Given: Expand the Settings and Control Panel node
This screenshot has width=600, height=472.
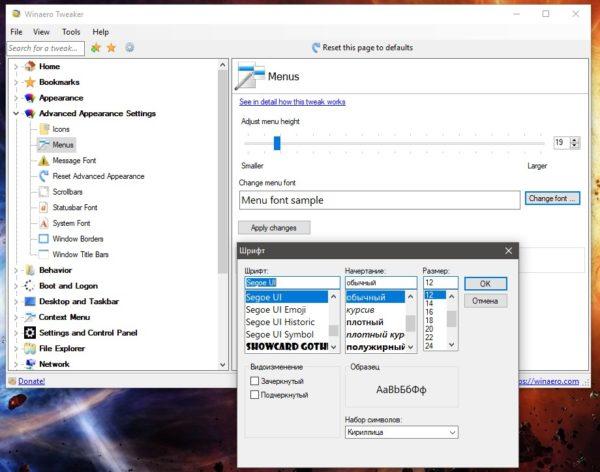Looking at the screenshot, I should [x=16, y=333].
